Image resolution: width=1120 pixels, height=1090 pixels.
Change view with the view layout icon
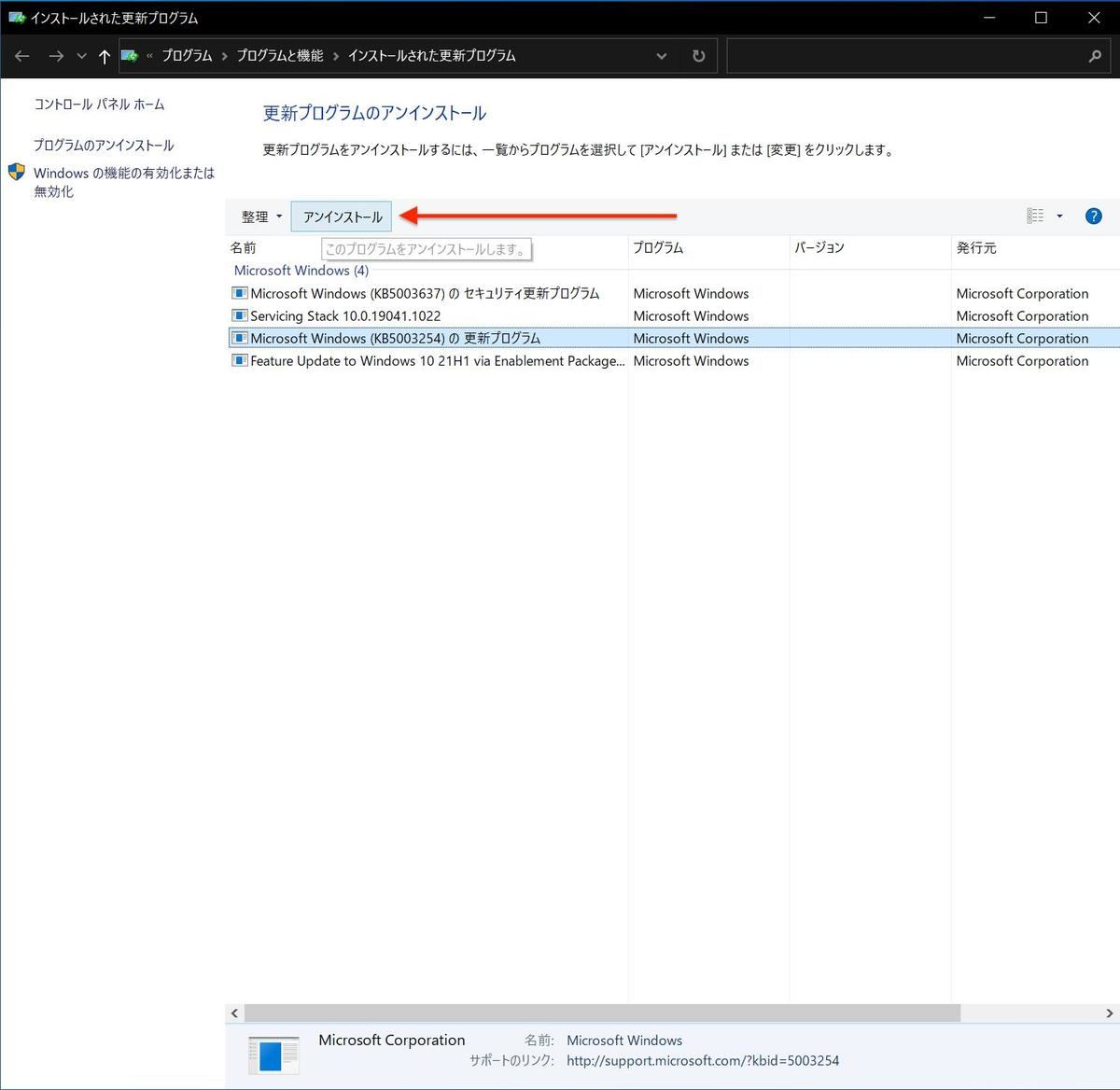tap(1035, 216)
